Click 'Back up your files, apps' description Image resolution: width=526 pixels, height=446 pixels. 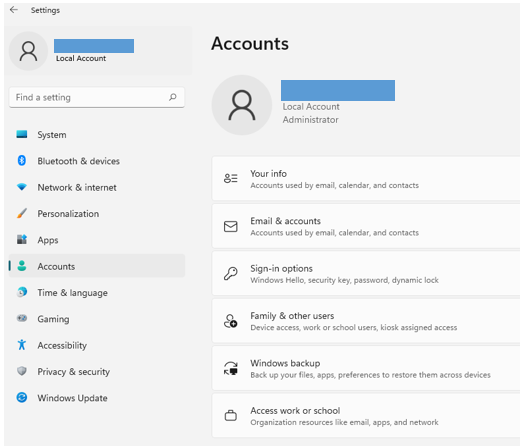(x=370, y=375)
